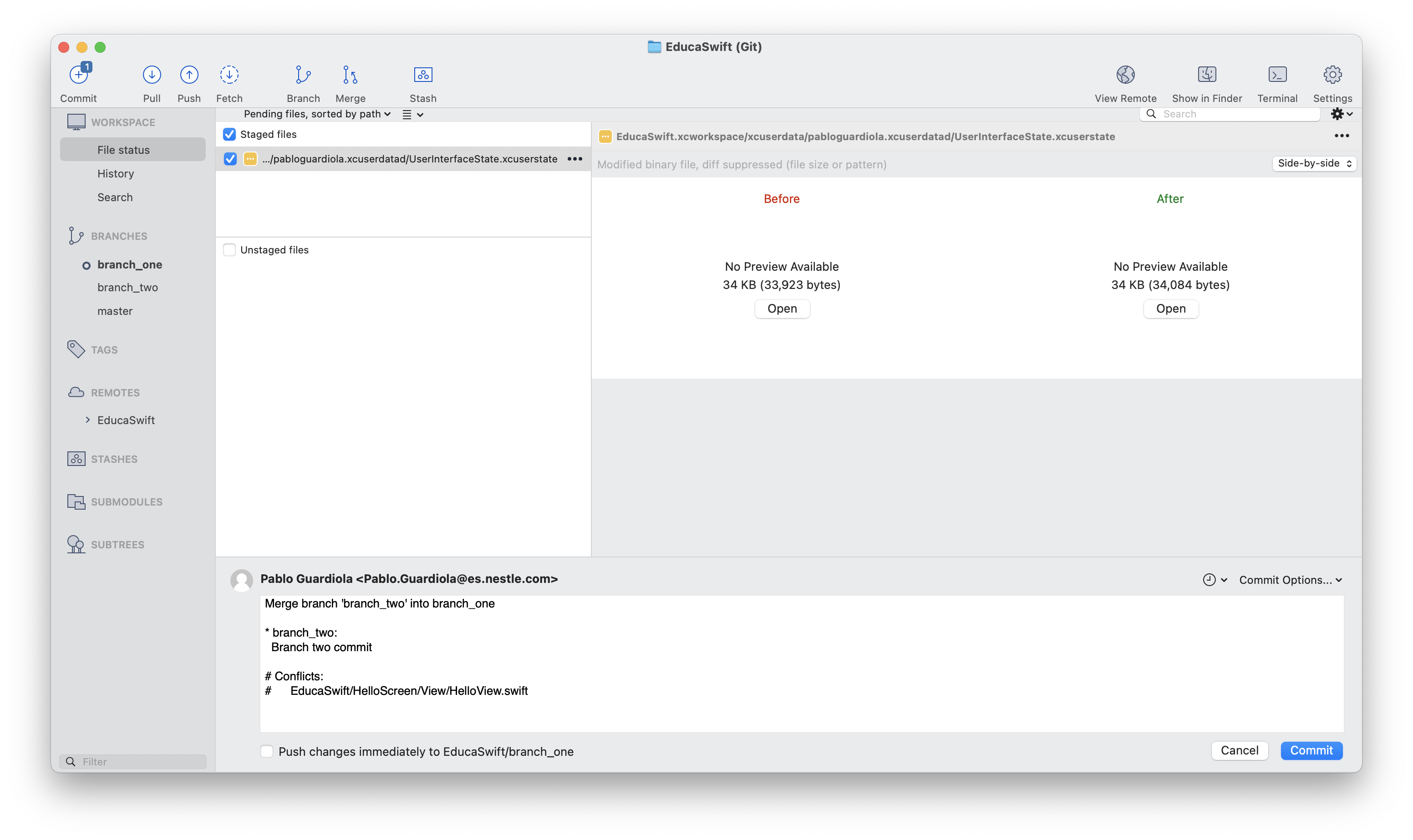
Task: Click the sidebar Filter input field
Action: 142,761
